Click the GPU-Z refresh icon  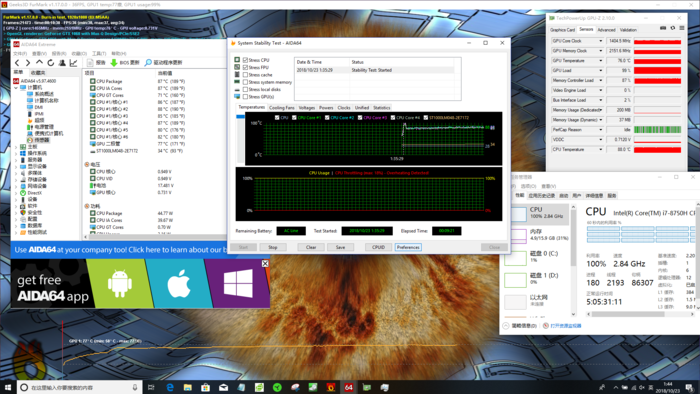(x=672, y=28)
